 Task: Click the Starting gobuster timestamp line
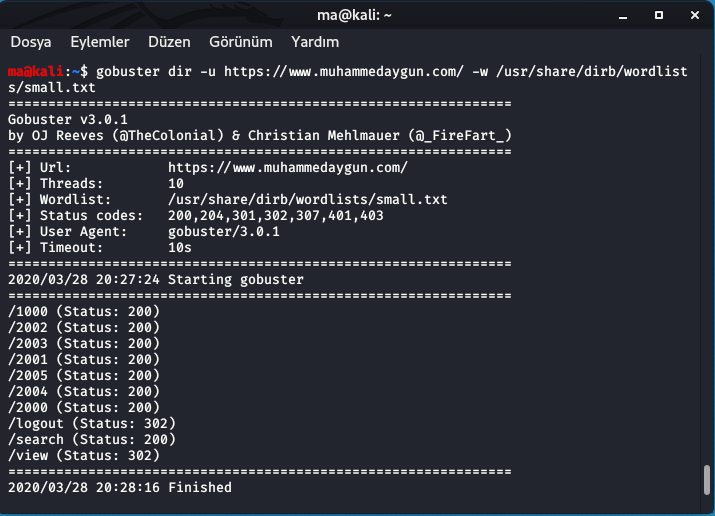(x=155, y=279)
